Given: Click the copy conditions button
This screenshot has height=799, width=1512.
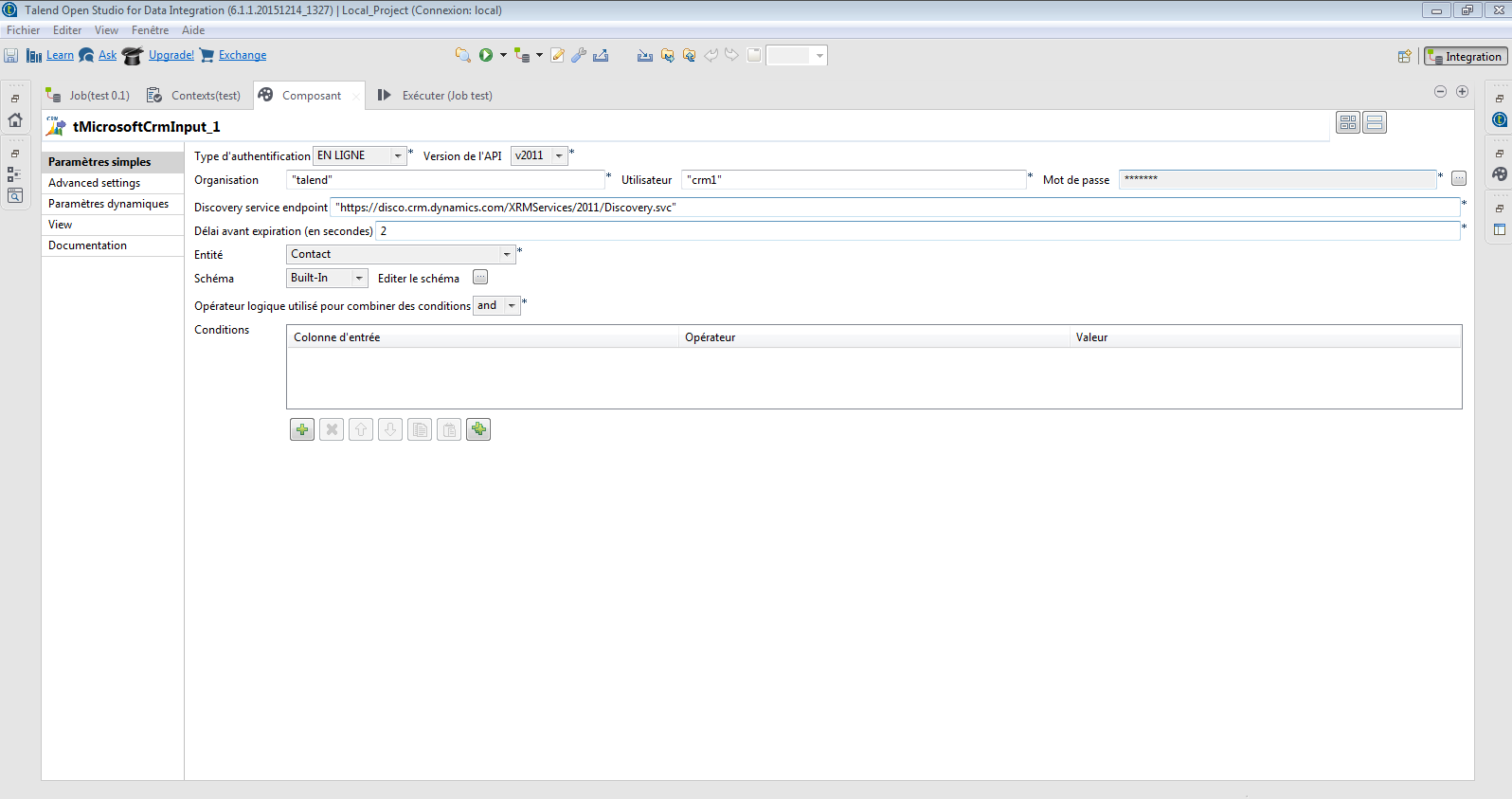Looking at the screenshot, I should pos(420,429).
